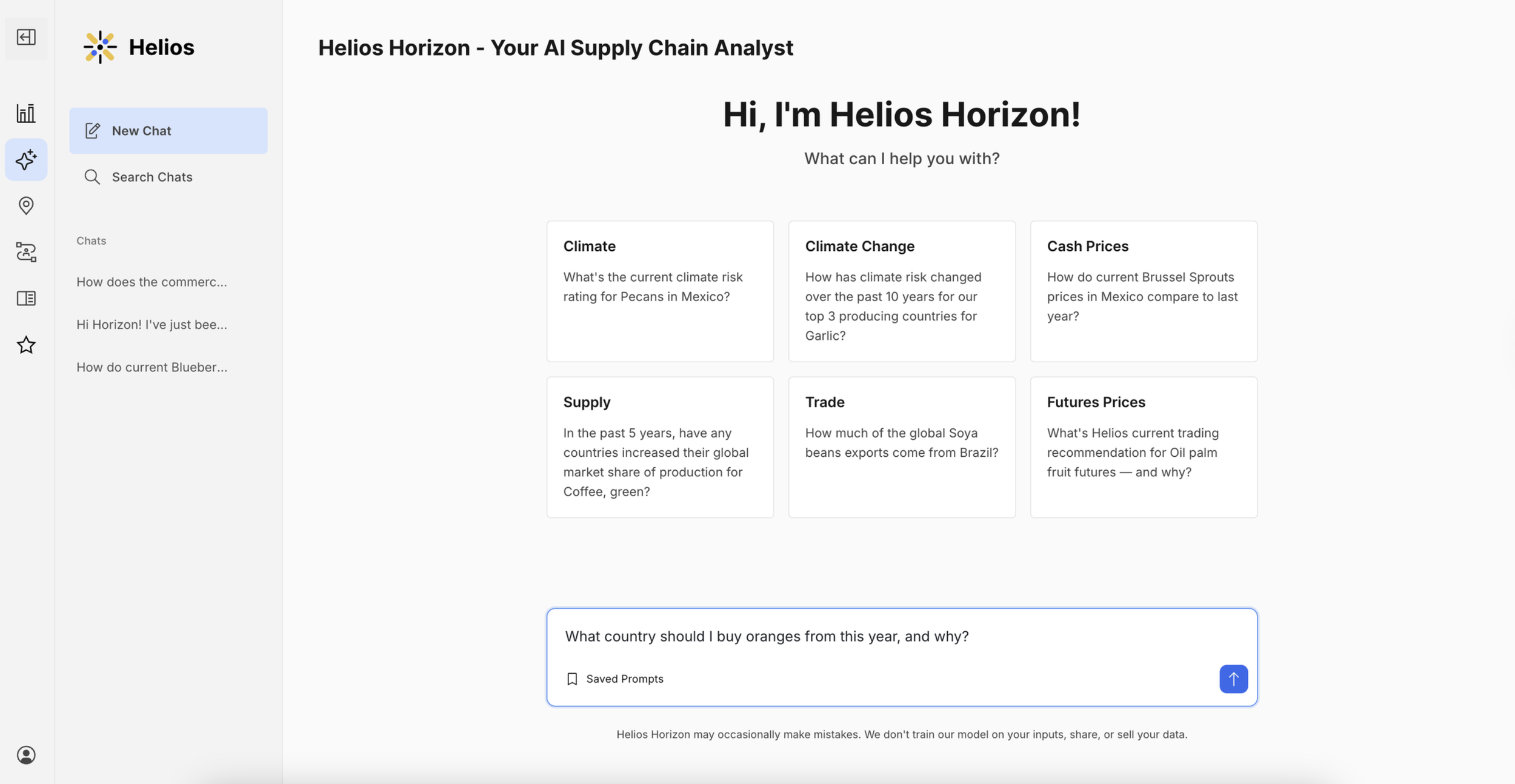
Task: Open the bar chart dashboard icon
Action: [x=26, y=113]
